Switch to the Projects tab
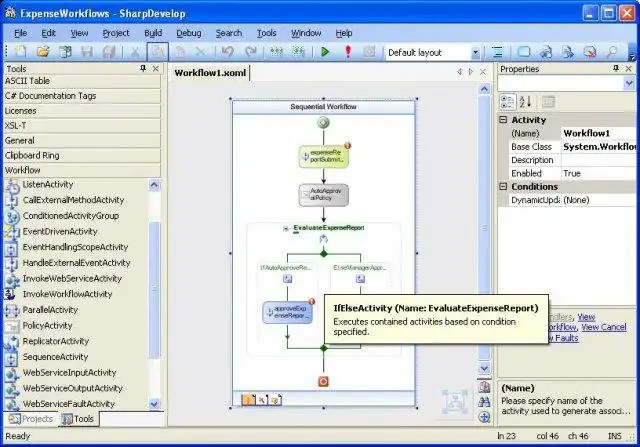Screen dimensions: 640x447 (31, 419)
